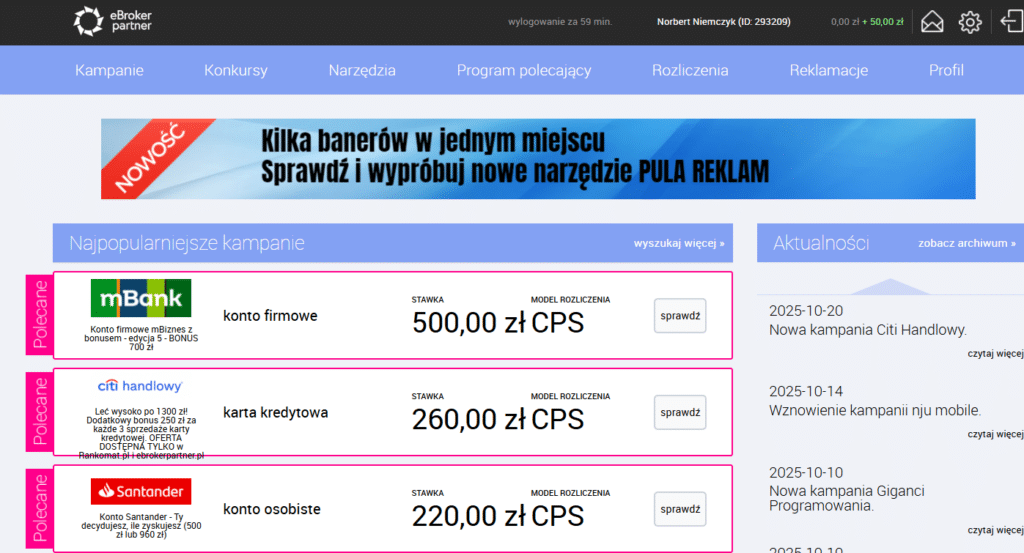
Task: Click czytaj więcej for nju mobile news
Action: (x=995, y=434)
